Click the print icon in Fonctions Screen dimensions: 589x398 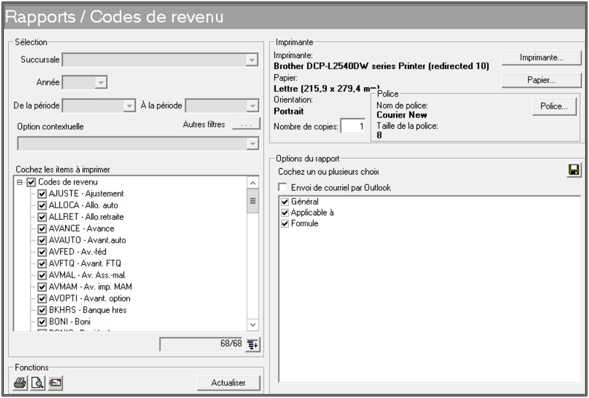[20, 383]
